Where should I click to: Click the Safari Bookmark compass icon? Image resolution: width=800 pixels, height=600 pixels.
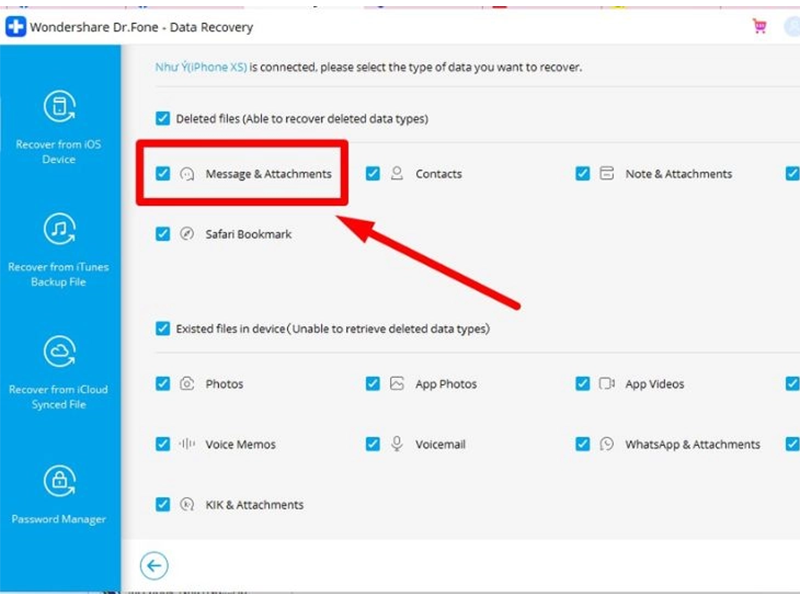(x=187, y=234)
